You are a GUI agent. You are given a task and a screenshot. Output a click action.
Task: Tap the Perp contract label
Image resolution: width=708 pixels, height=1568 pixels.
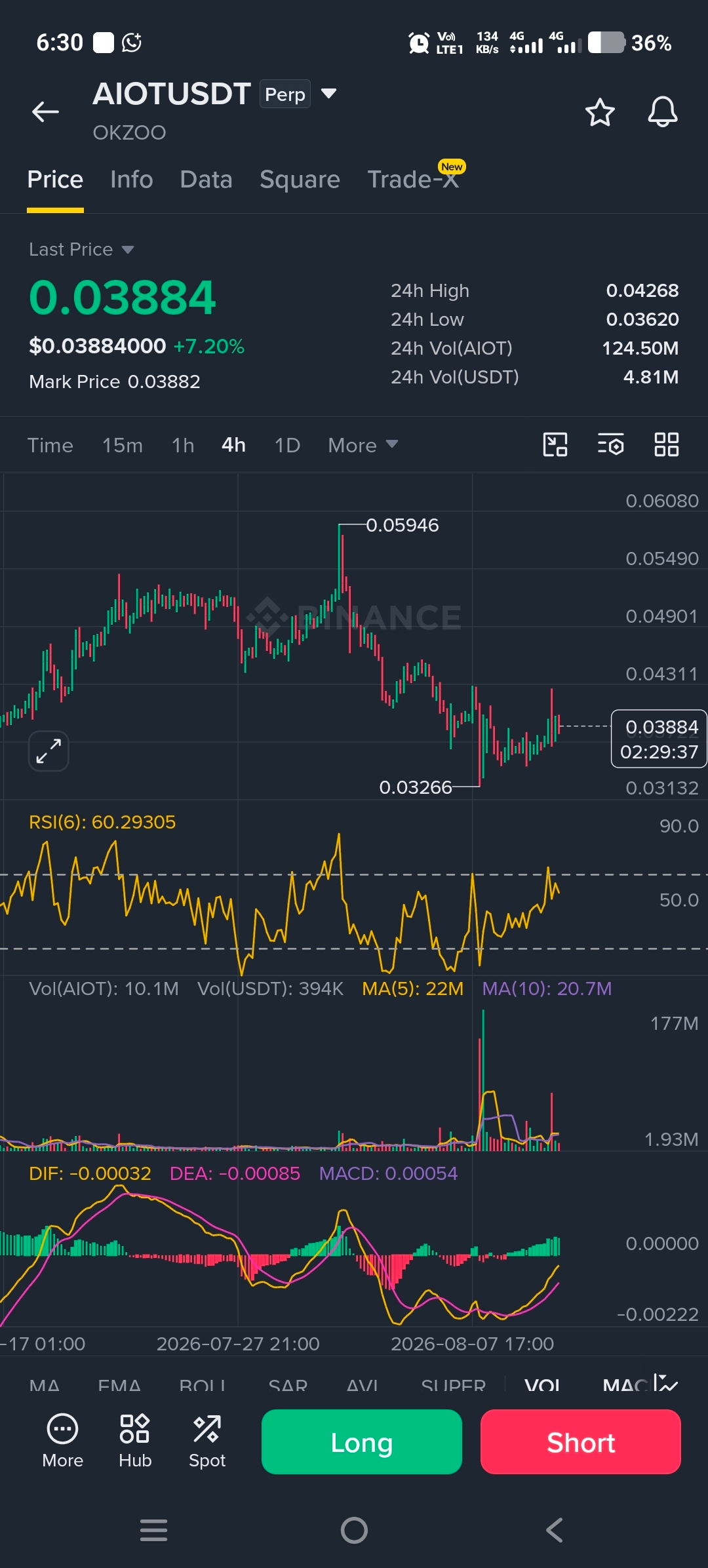pyautogui.click(x=285, y=94)
